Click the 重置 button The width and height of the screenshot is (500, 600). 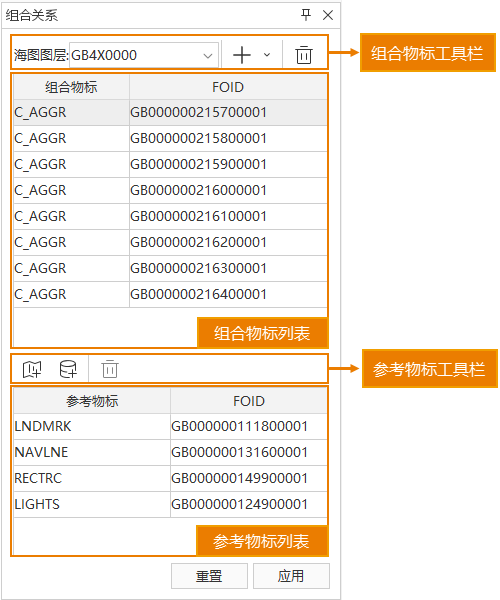pyautogui.click(x=209, y=576)
